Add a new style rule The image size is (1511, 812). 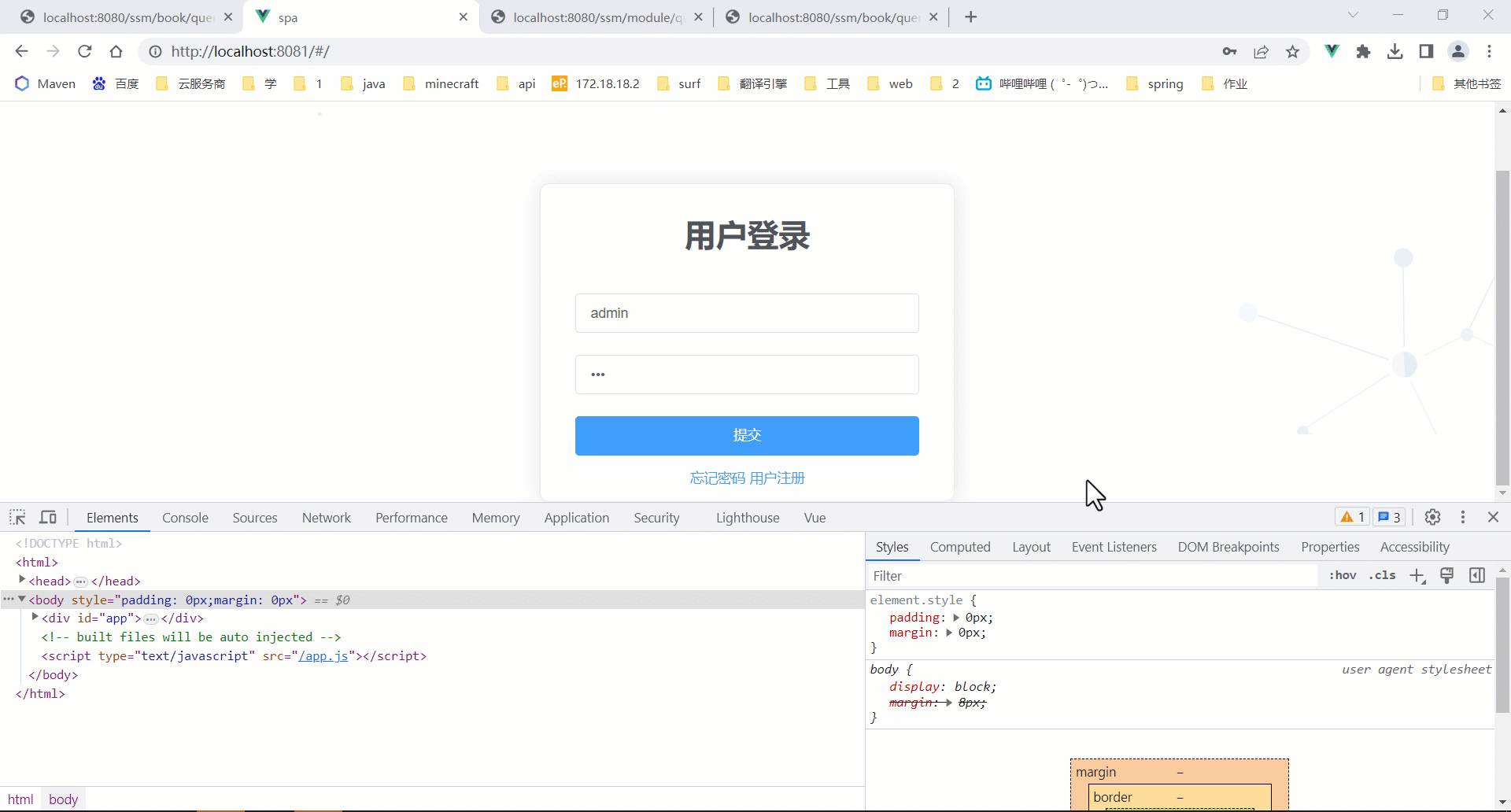(x=1417, y=575)
